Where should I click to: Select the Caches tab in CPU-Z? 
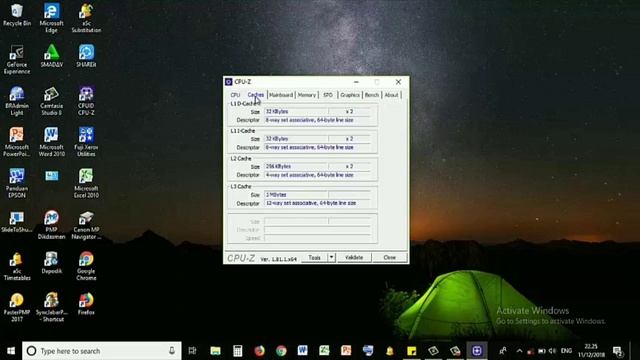pyautogui.click(x=256, y=95)
